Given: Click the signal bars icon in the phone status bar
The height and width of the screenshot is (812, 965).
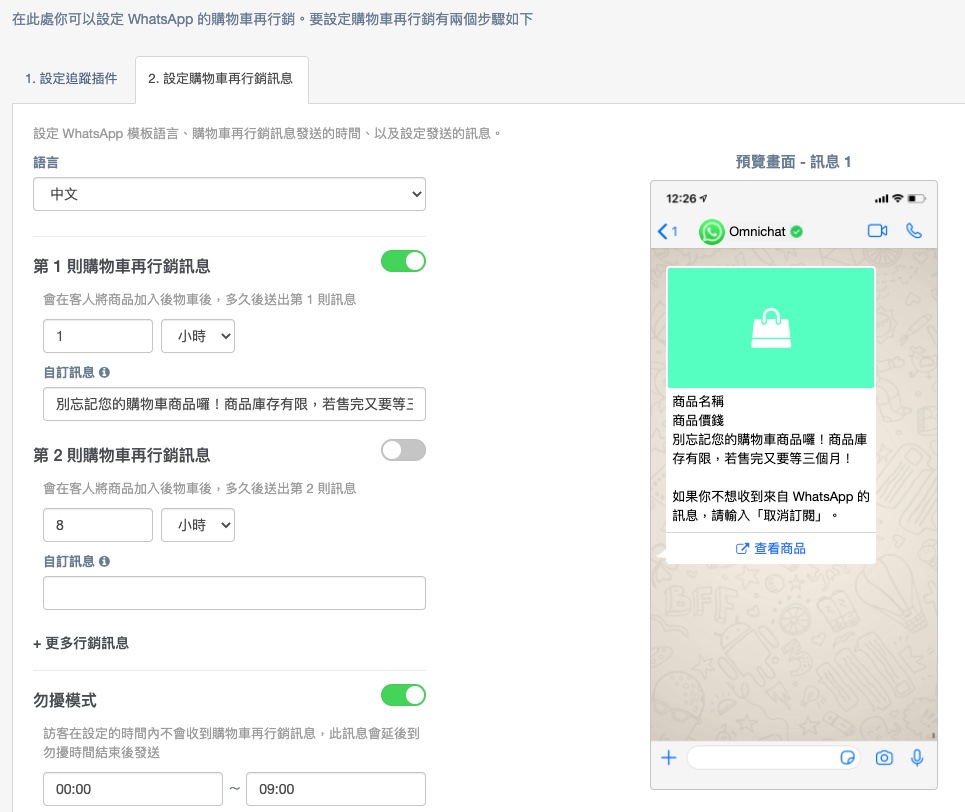Looking at the screenshot, I should 881,199.
